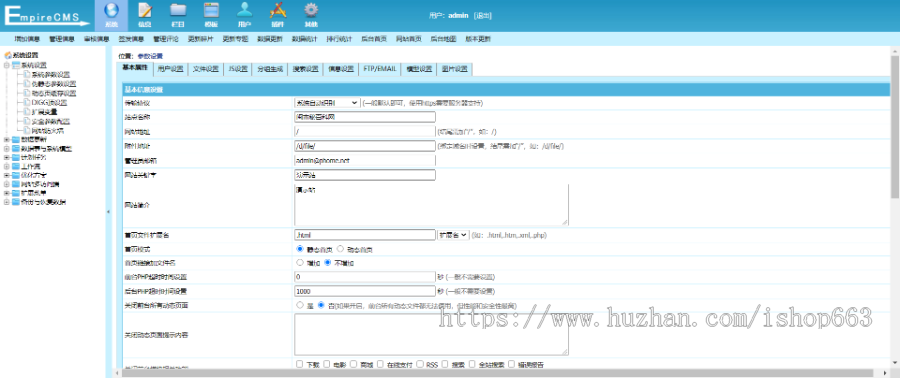Screen dimensions: 900x378
Task: Open the 其他 gear icon in header
Action: click(x=311, y=10)
